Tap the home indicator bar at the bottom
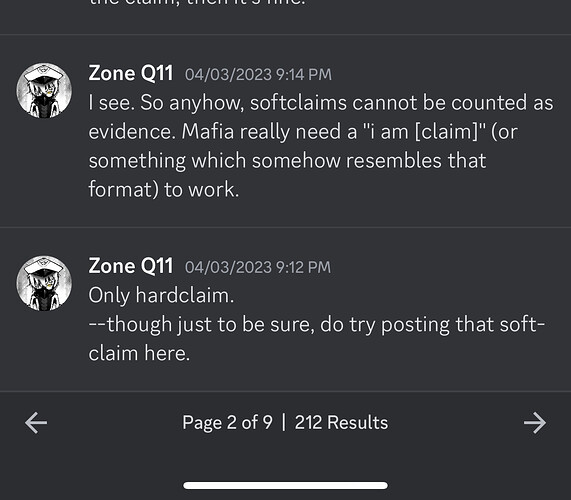Image resolution: width=571 pixels, height=500 pixels. point(286,485)
